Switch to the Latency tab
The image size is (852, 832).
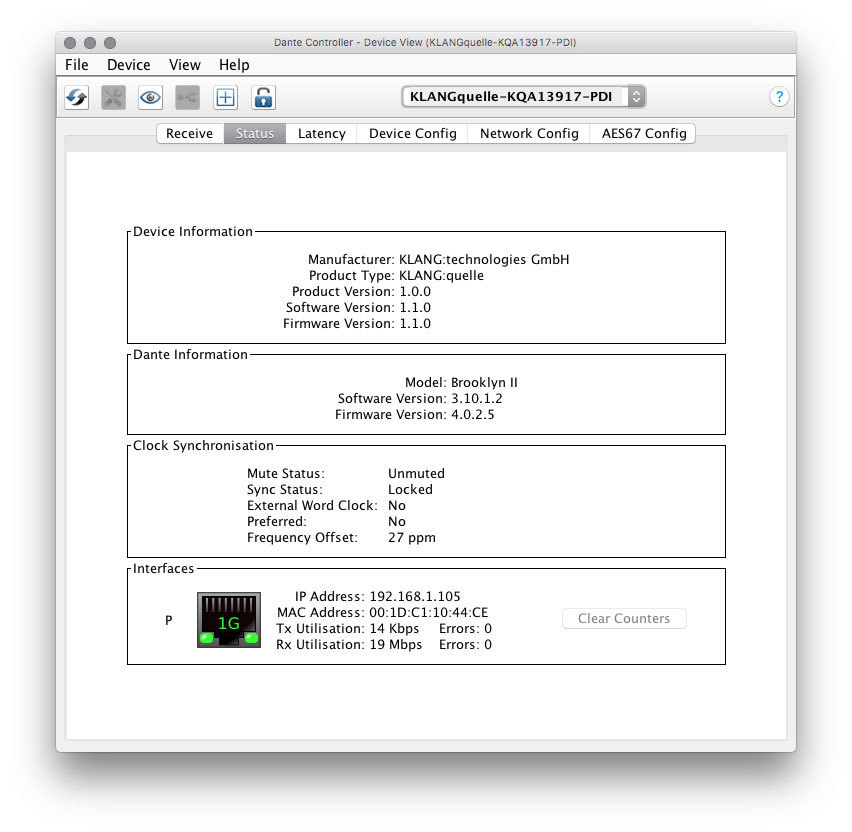322,134
